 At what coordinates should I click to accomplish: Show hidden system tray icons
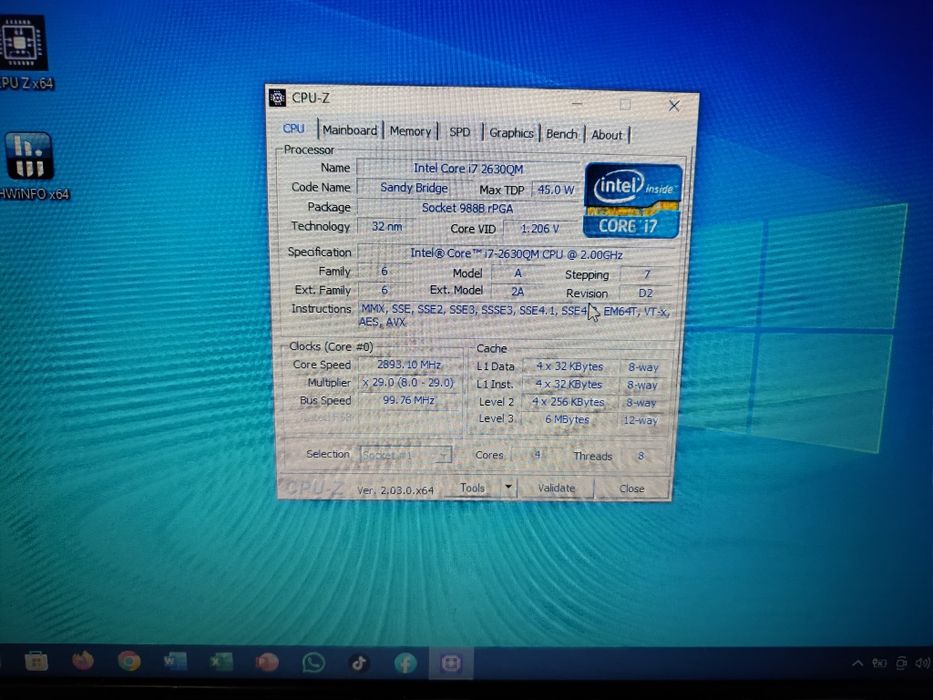[857, 663]
